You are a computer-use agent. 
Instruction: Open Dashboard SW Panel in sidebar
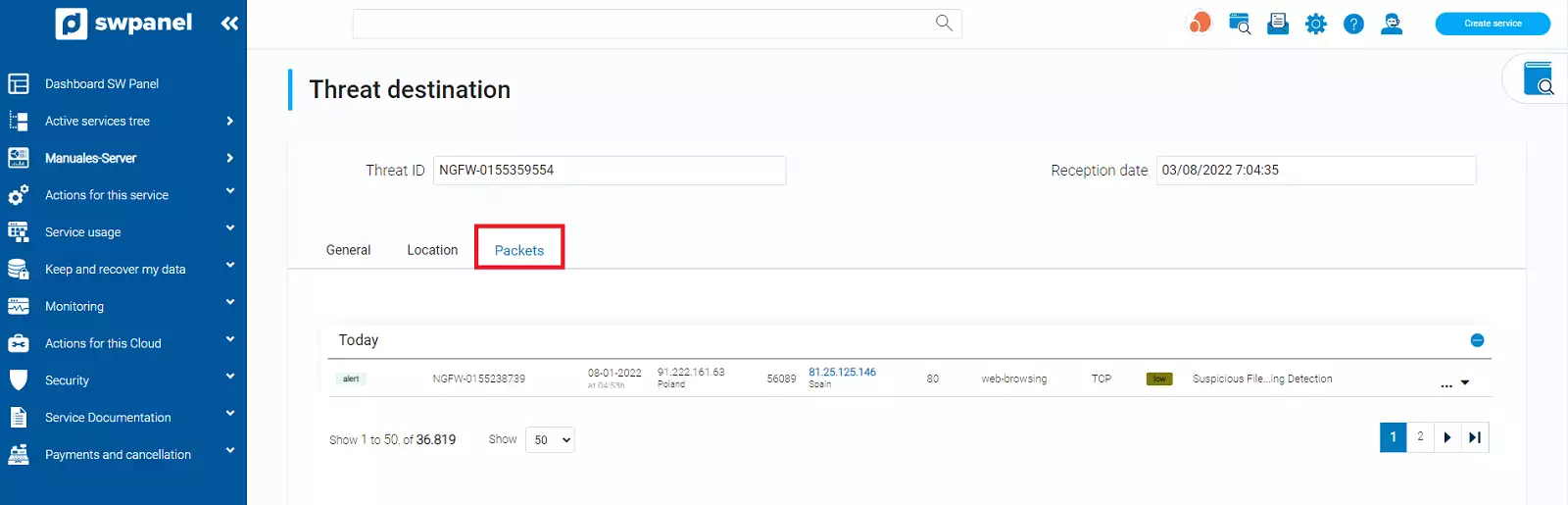[x=102, y=84]
